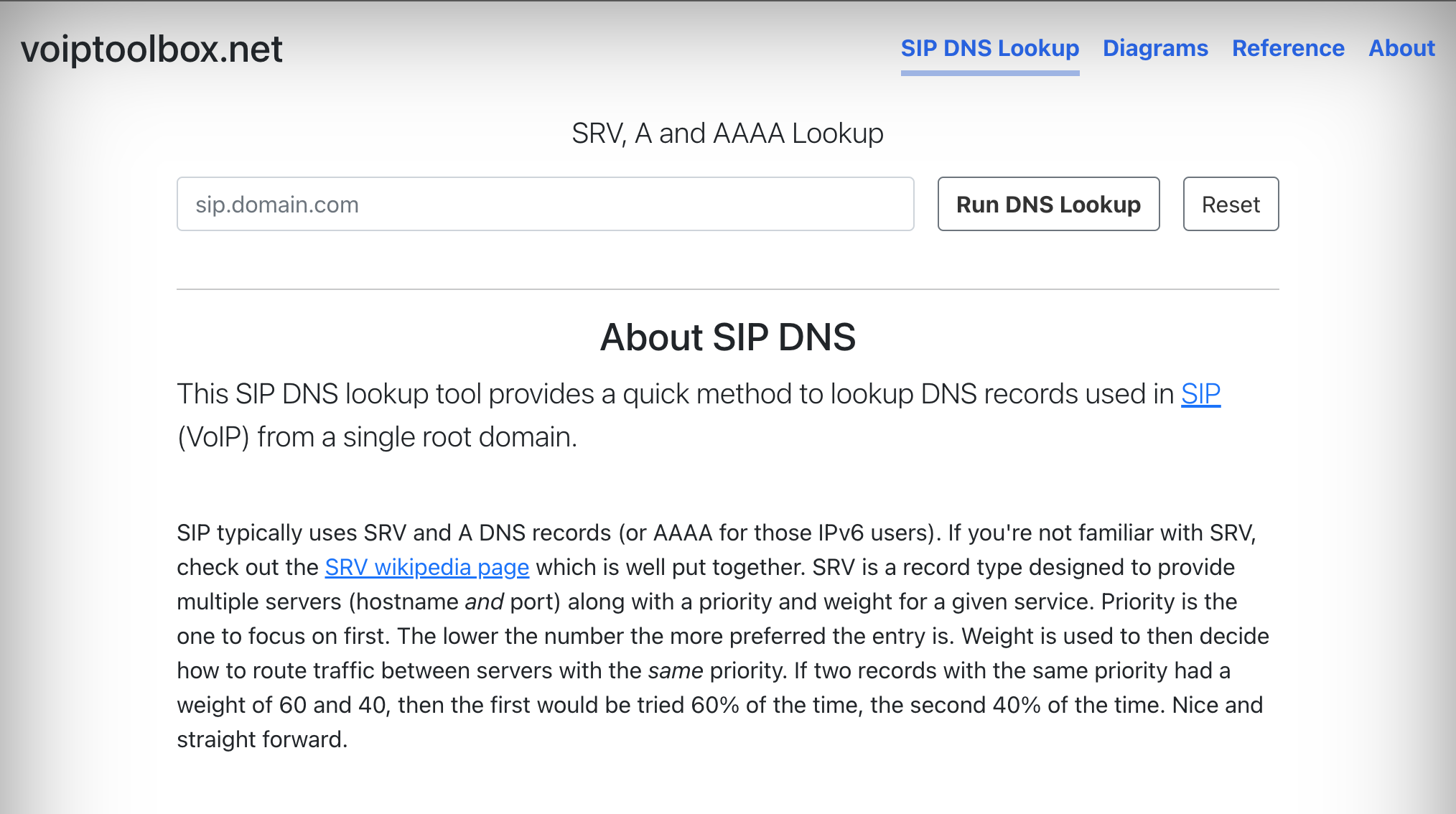
Task: Open the Reference nav link
Action: (x=1287, y=48)
